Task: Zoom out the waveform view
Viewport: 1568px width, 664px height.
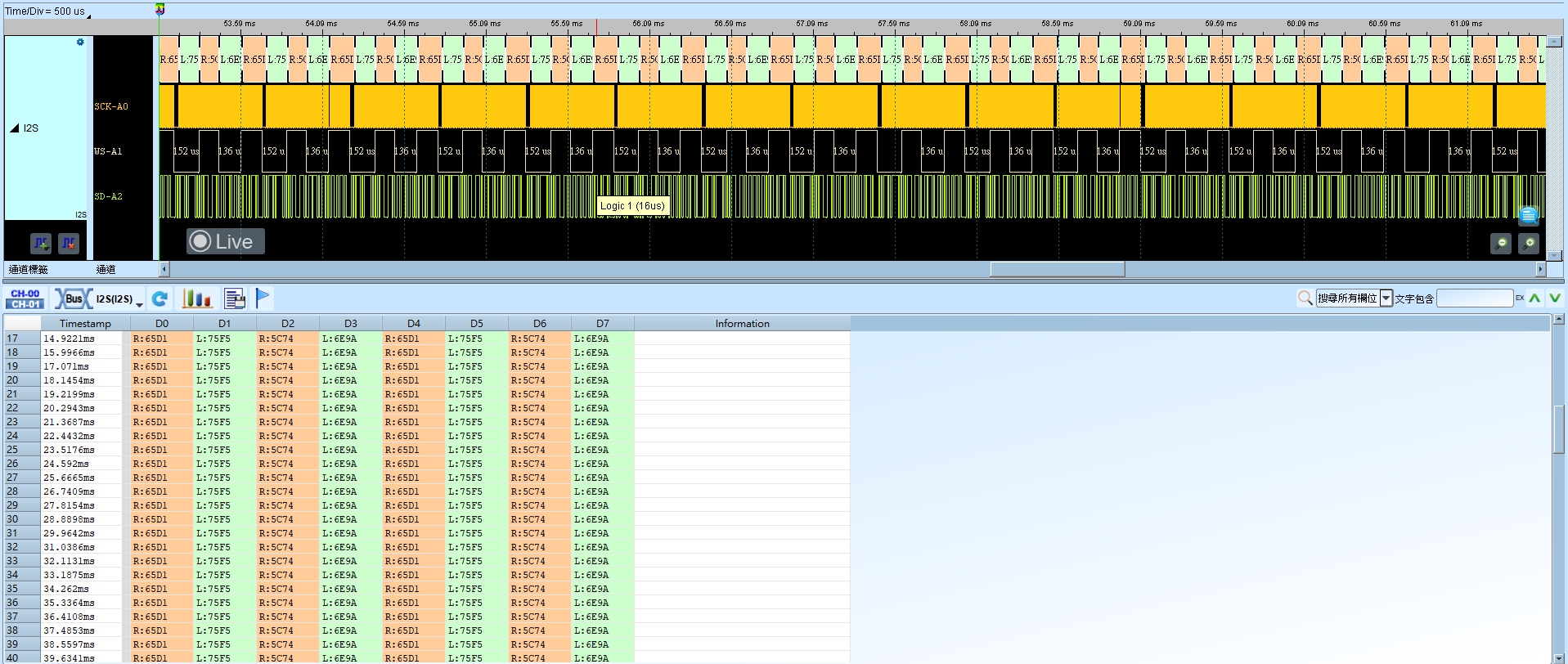Action: point(1501,243)
